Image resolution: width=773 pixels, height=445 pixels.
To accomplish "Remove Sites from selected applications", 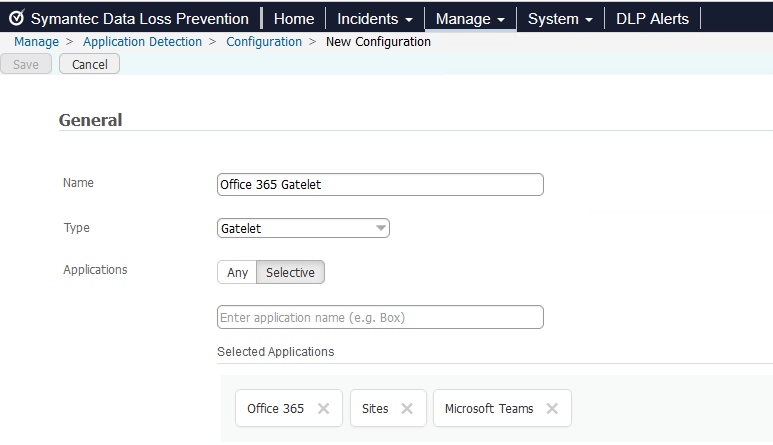I will click(407, 408).
